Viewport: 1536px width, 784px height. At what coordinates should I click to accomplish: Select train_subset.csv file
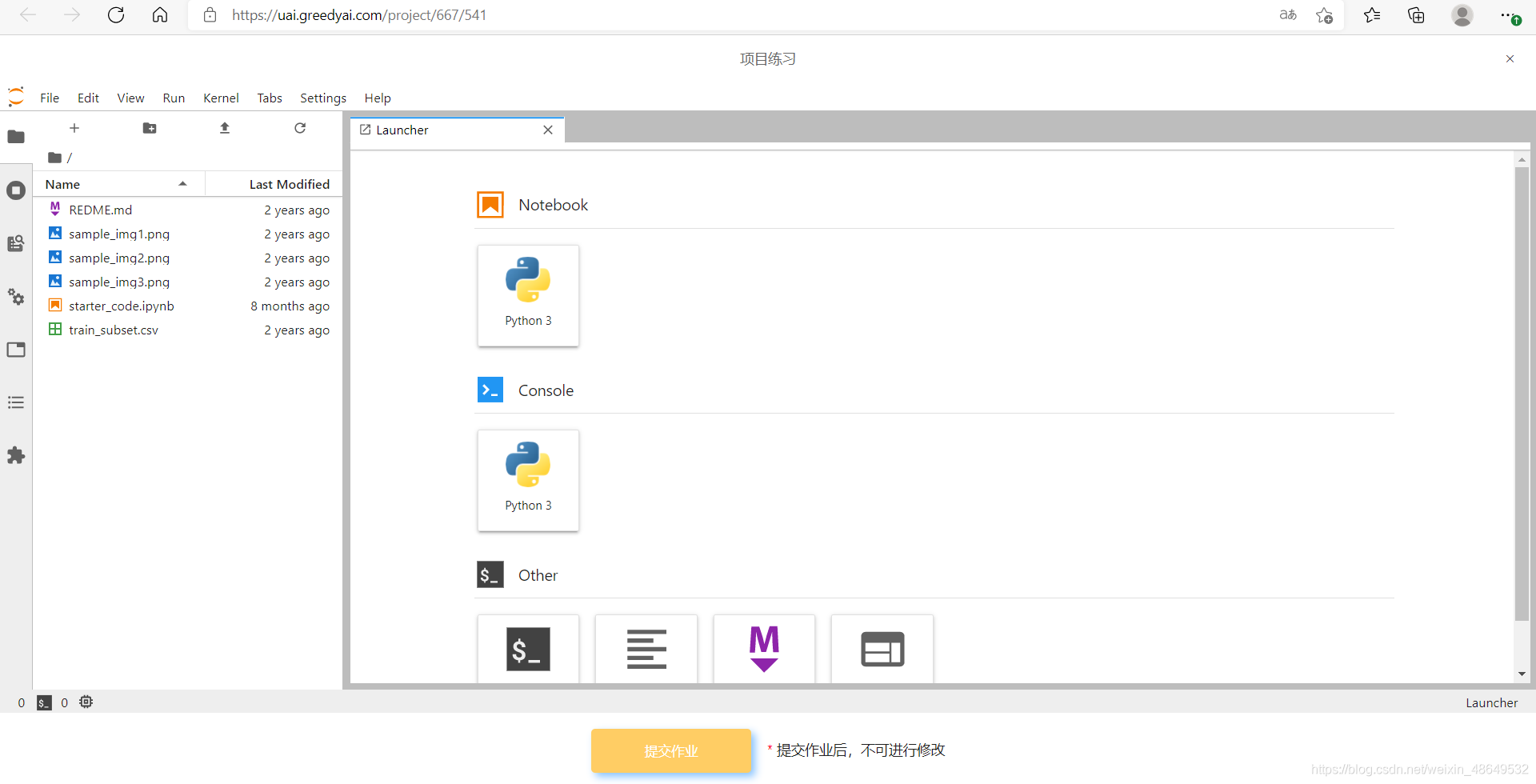188,330
